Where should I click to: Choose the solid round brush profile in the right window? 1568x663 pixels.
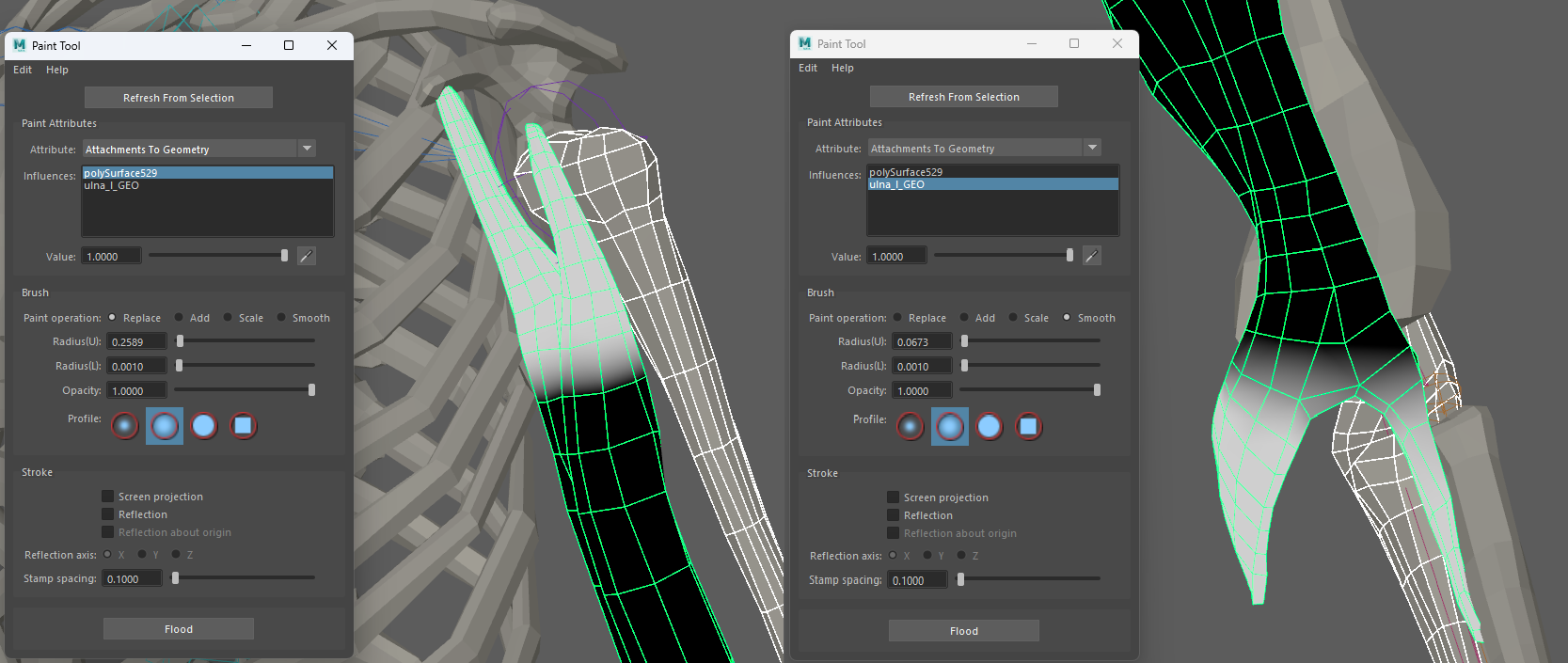click(x=990, y=427)
